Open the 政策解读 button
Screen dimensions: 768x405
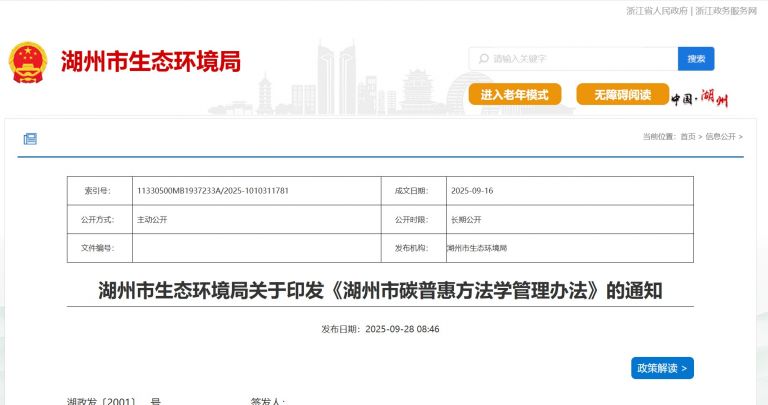[662, 368]
